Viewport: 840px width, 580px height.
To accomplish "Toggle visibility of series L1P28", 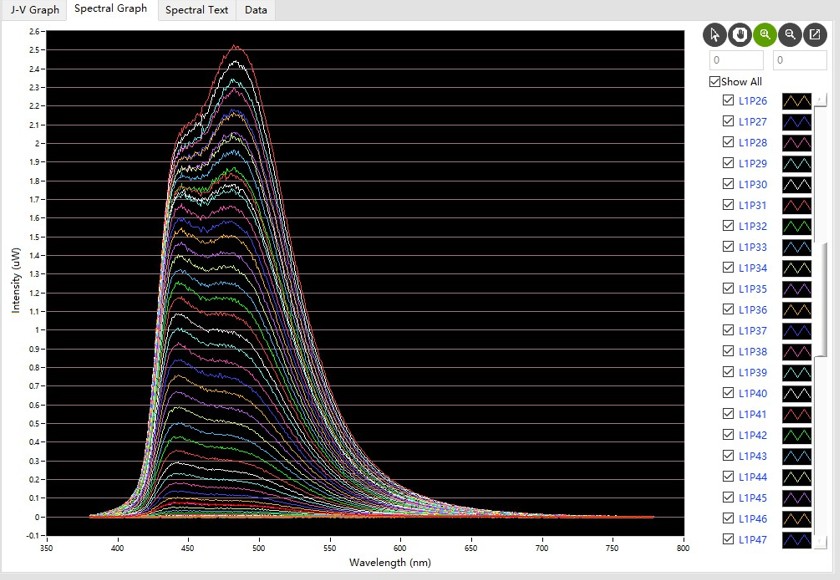I will [728, 142].
